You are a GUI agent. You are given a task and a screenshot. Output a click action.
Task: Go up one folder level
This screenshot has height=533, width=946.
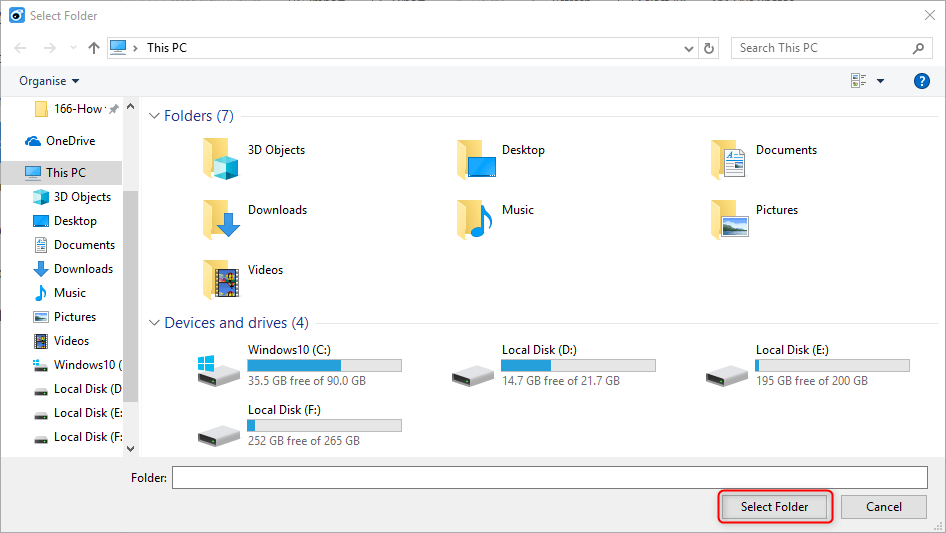[94, 48]
